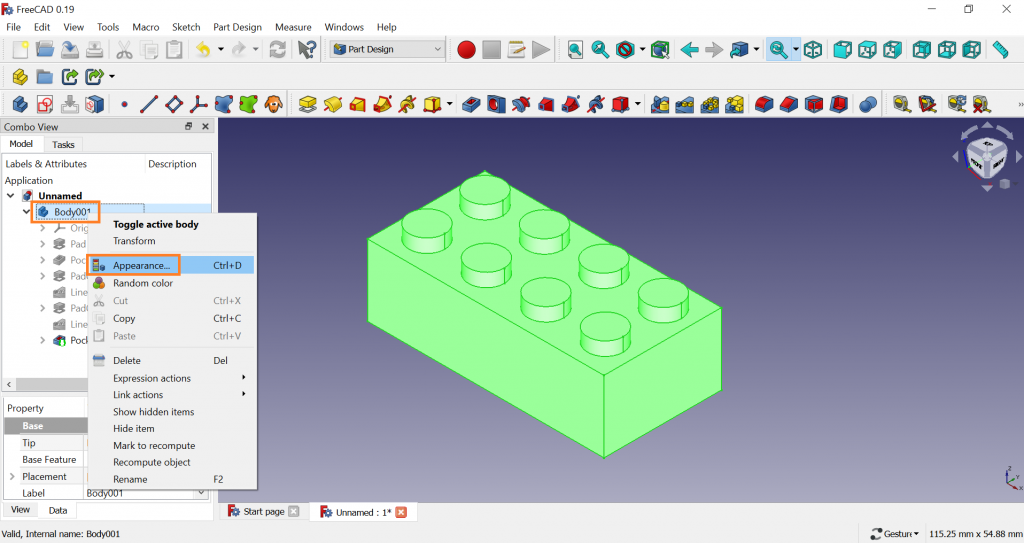The height and width of the screenshot is (543, 1024).
Task: Pick Random color from the context menu
Action: pos(143,283)
